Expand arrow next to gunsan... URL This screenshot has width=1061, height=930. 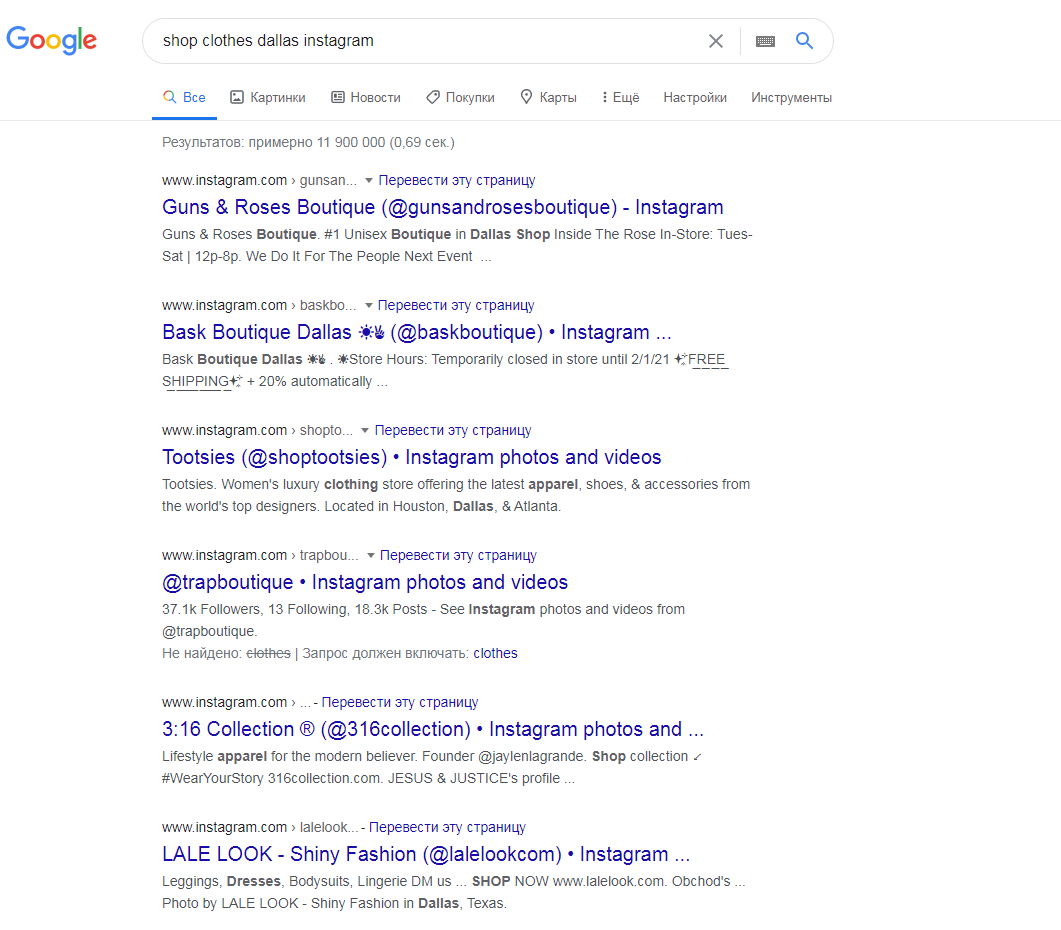click(x=369, y=180)
